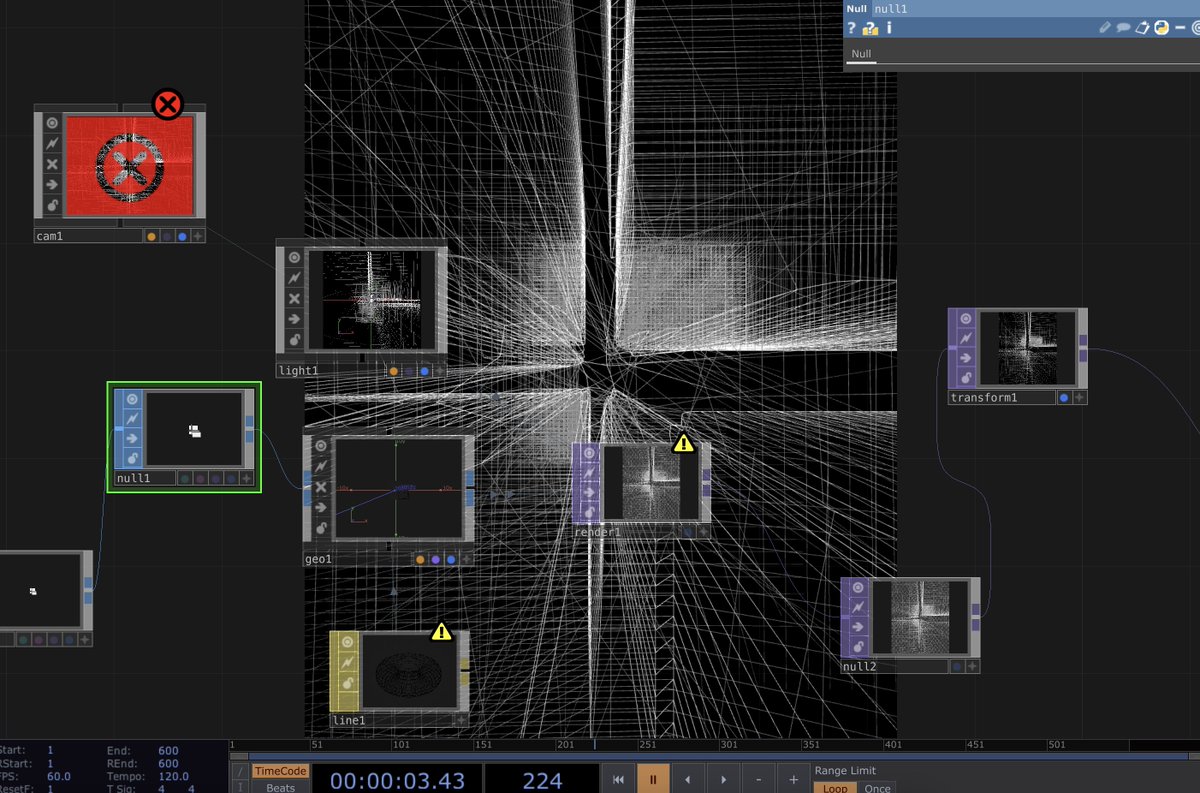The width and height of the screenshot is (1200, 793).
Task: Click the timeline minus button
Action: coord(759,779)
